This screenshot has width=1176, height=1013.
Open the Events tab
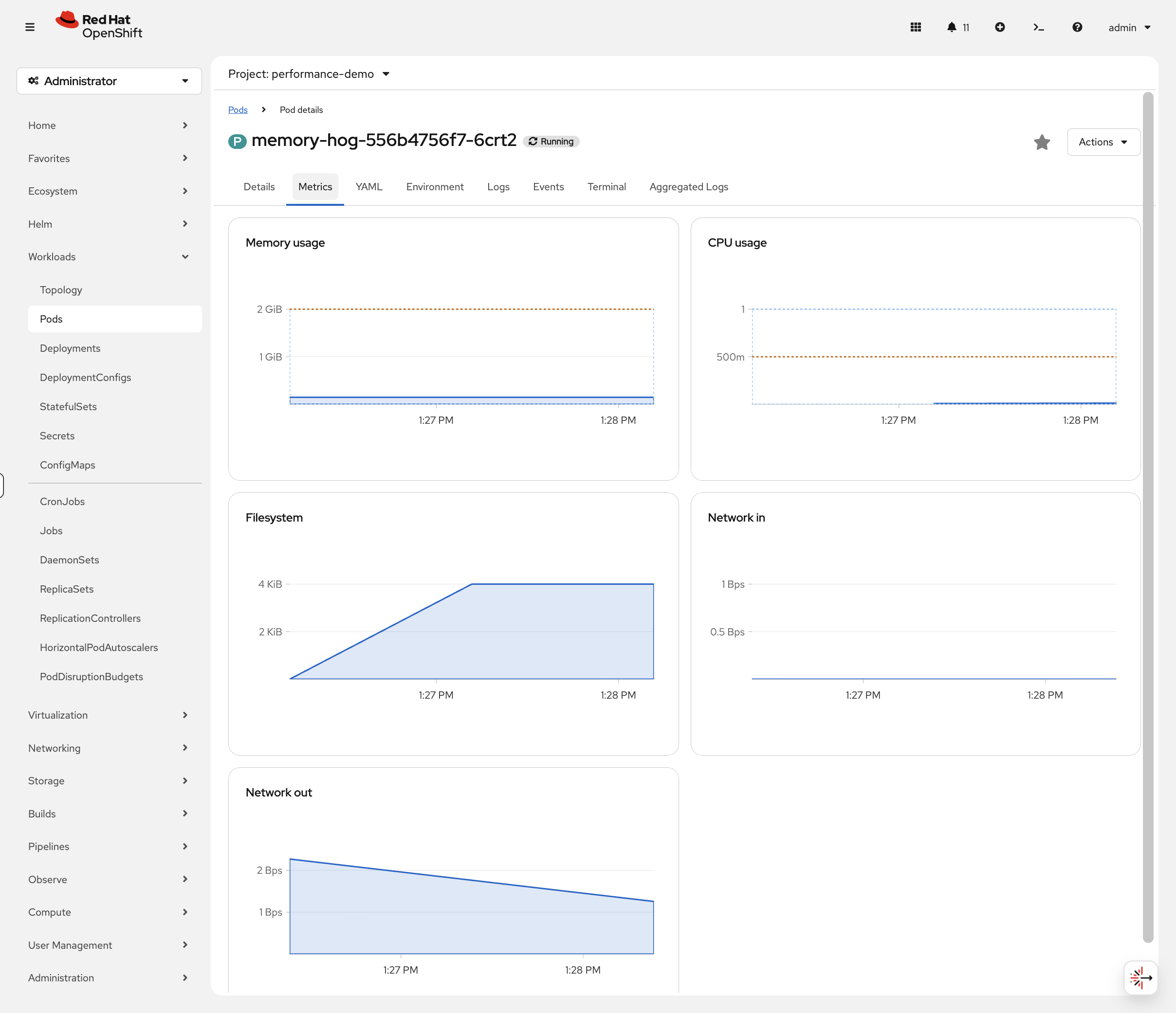tap(548, 187)
